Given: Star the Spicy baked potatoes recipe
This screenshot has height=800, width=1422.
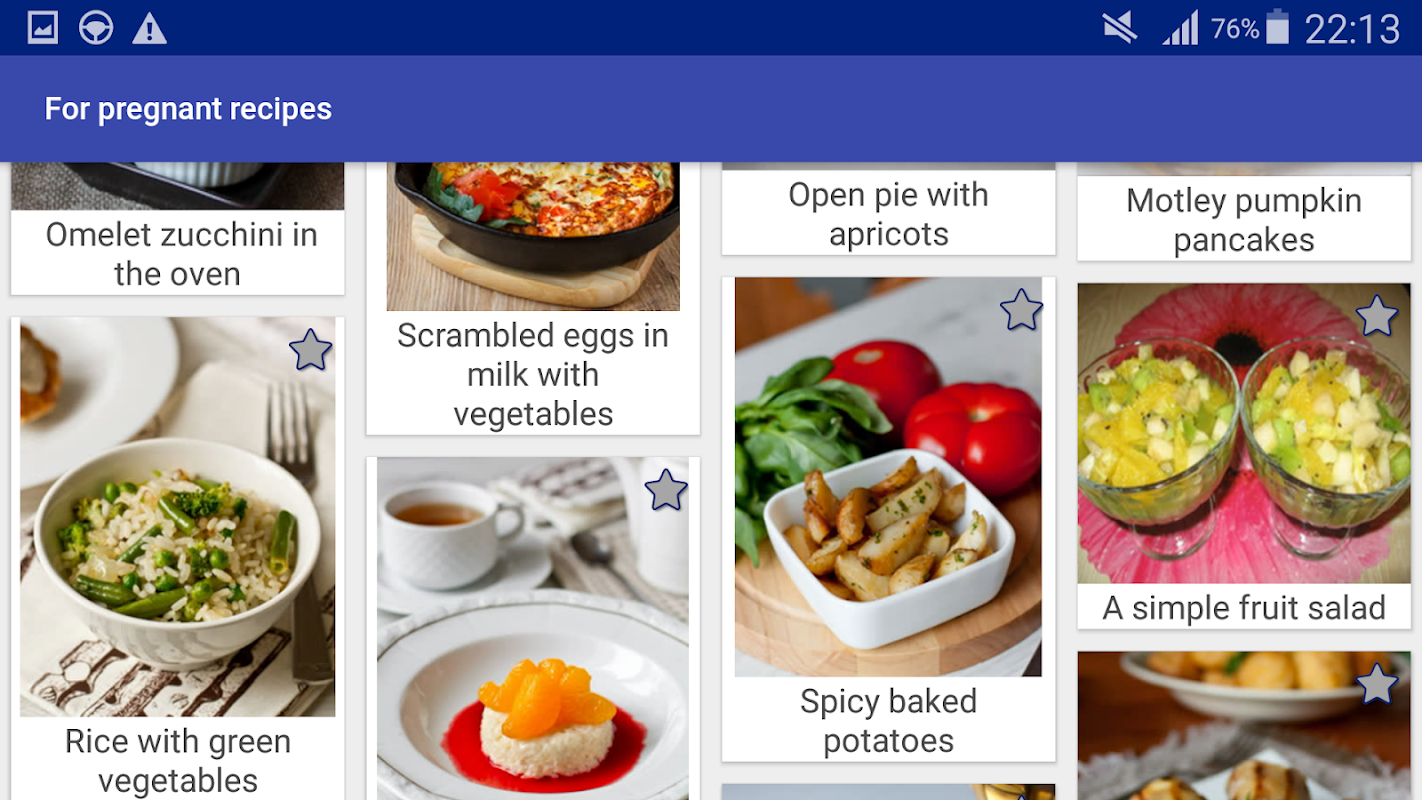Looking at the screenshot, I should [x=1021, y=310].
